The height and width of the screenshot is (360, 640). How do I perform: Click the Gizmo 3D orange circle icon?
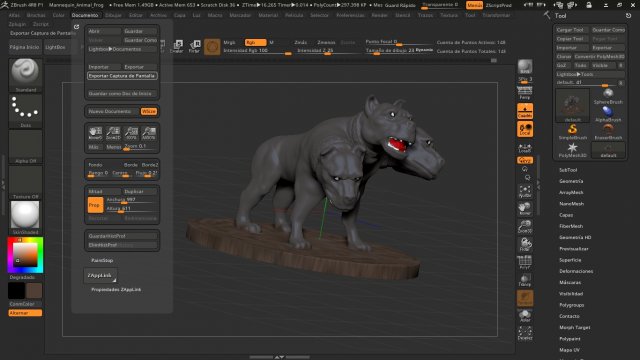tap(212, 47)
